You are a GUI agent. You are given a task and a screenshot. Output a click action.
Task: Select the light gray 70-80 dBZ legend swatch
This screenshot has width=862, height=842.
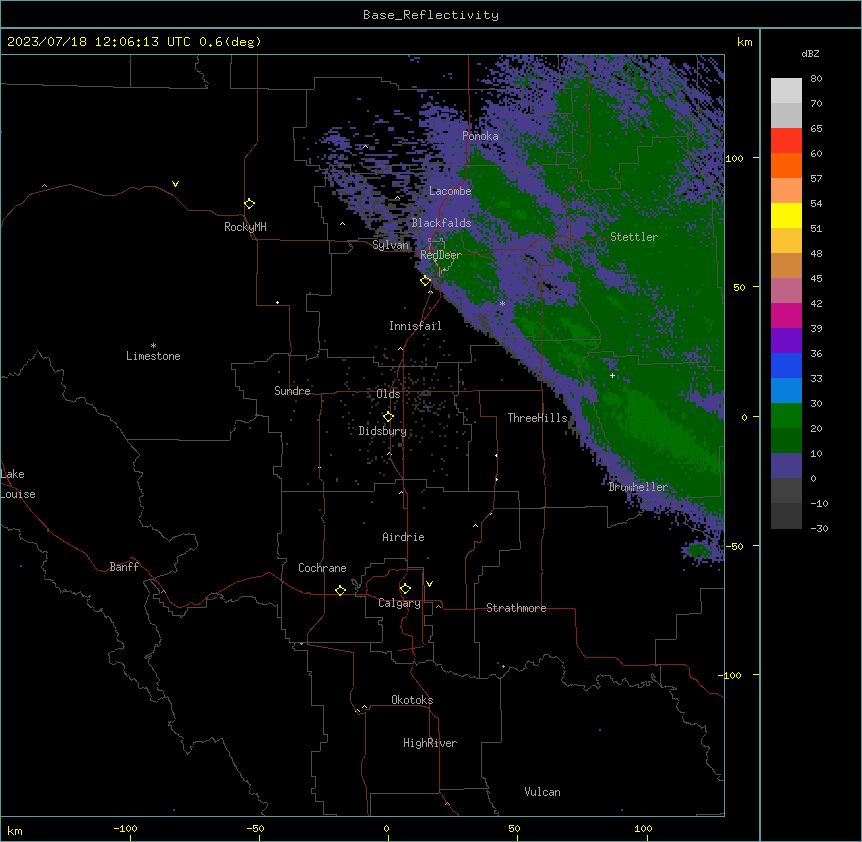(786, 91)
